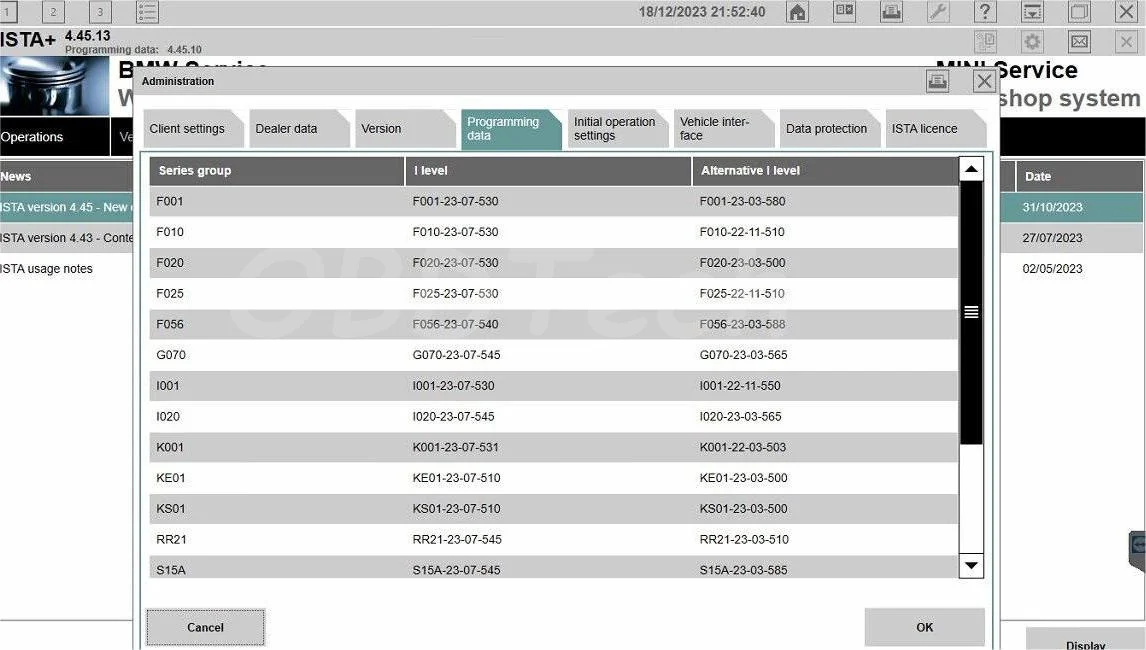Click I level F056-23-07-540
Image resolution: width=1146 pixels, height=650 pixels.
pos(455,324)
